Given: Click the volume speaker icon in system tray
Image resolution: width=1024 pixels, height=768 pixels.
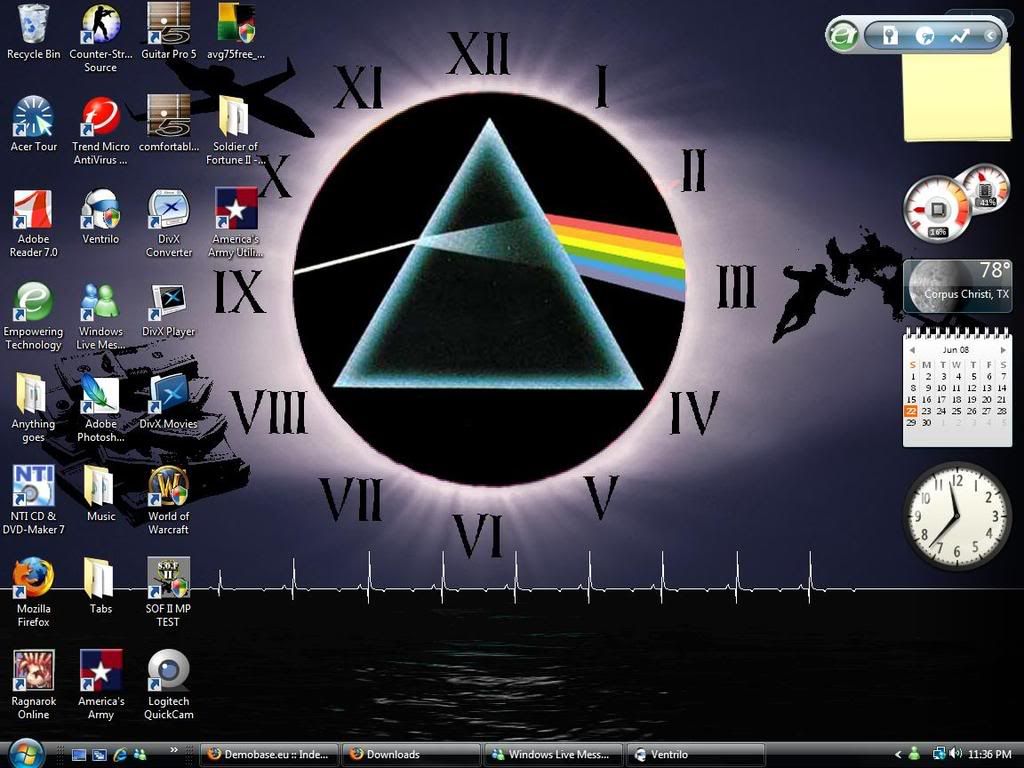Looking at the screenshot, I should 956,754.
